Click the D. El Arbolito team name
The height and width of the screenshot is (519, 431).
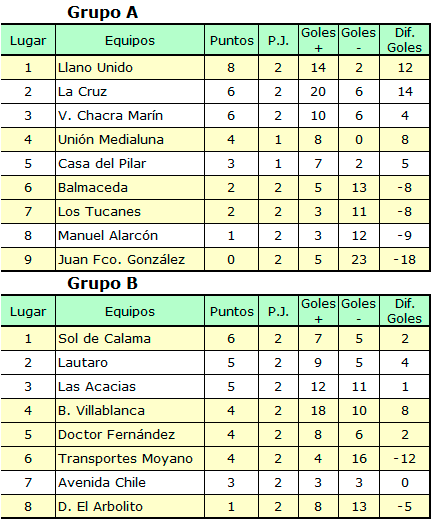tap(100, 507)
